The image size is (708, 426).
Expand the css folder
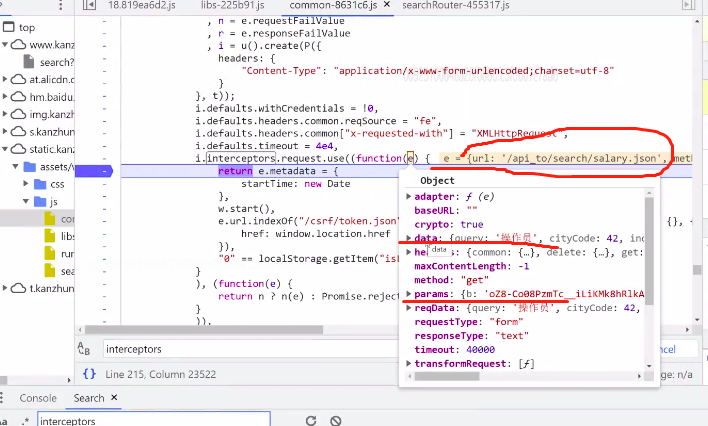coord(26,183)
